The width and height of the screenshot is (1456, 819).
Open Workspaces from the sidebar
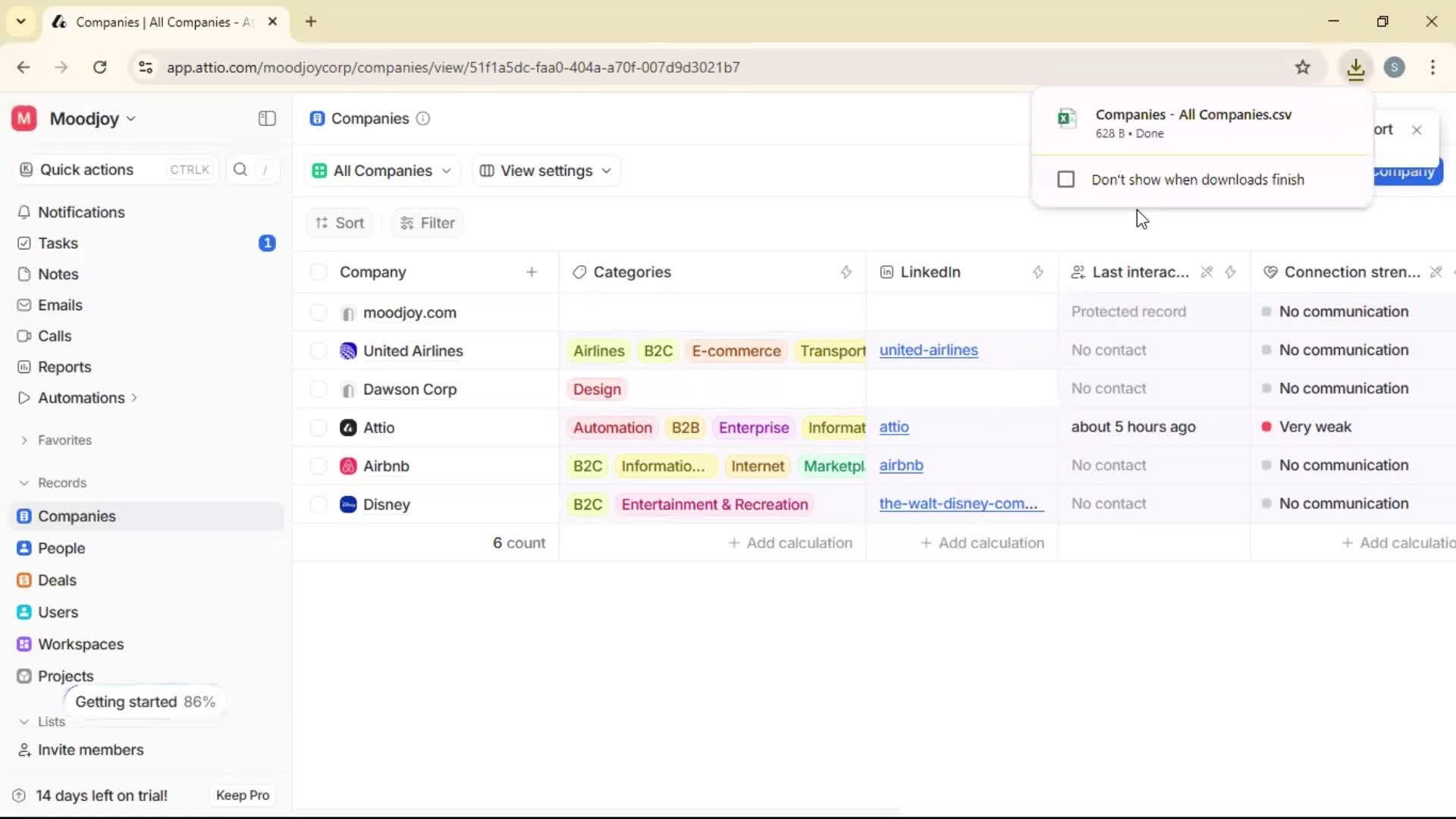(81, 645)
